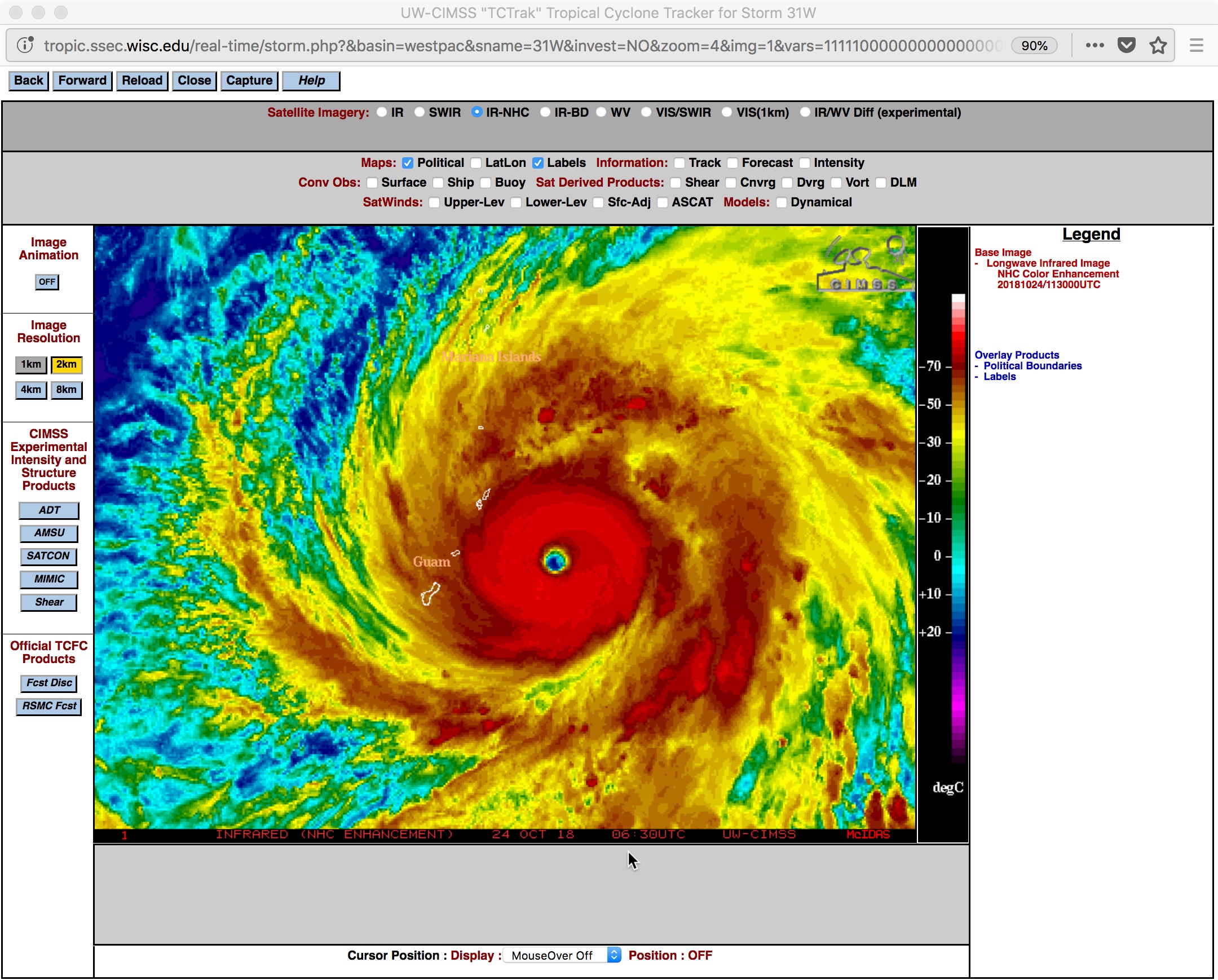The image size is (1218, 980).
Task: Enable the DLM checkbox
Action: pyautogui.click(x=881, y=183)
